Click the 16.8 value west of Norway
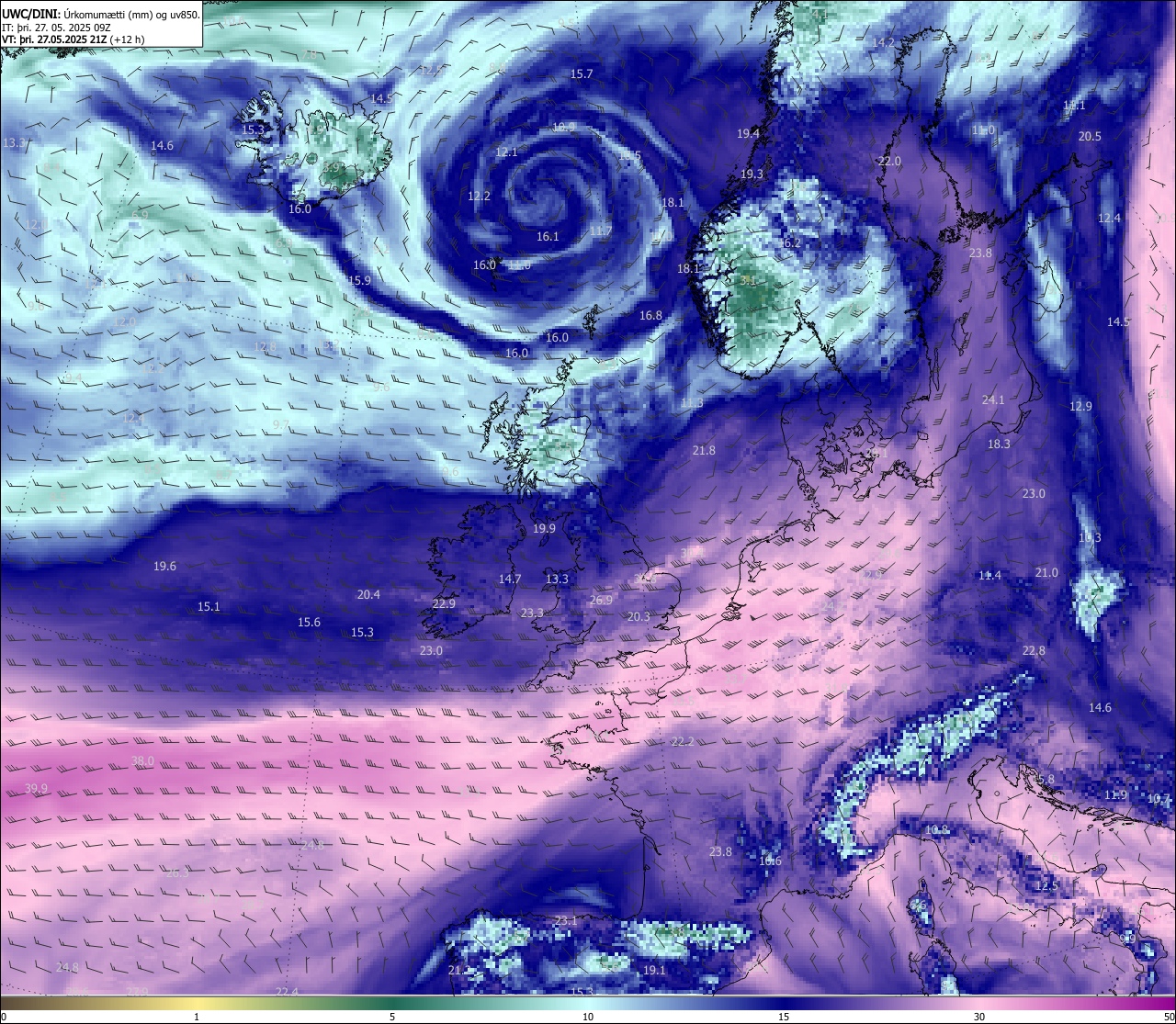Image resolution: width=1176 pixels, height=1024 pixels. click(650, 315)
